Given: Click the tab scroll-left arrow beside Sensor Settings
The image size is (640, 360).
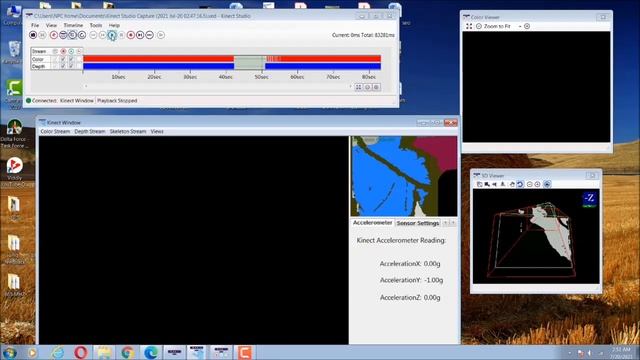Looking at the screenshot, I should (445, 223).
